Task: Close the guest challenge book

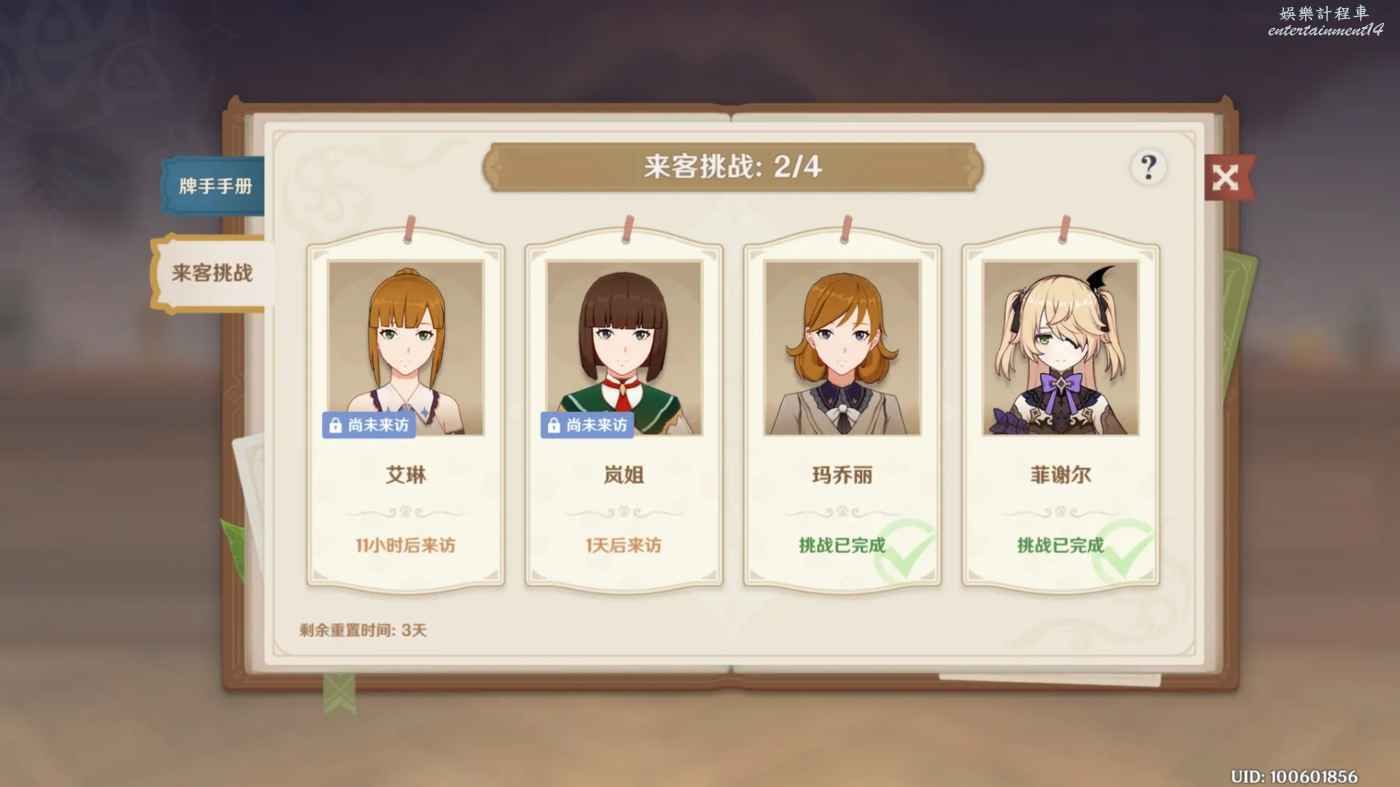Action: click(x=1226, y=178)
